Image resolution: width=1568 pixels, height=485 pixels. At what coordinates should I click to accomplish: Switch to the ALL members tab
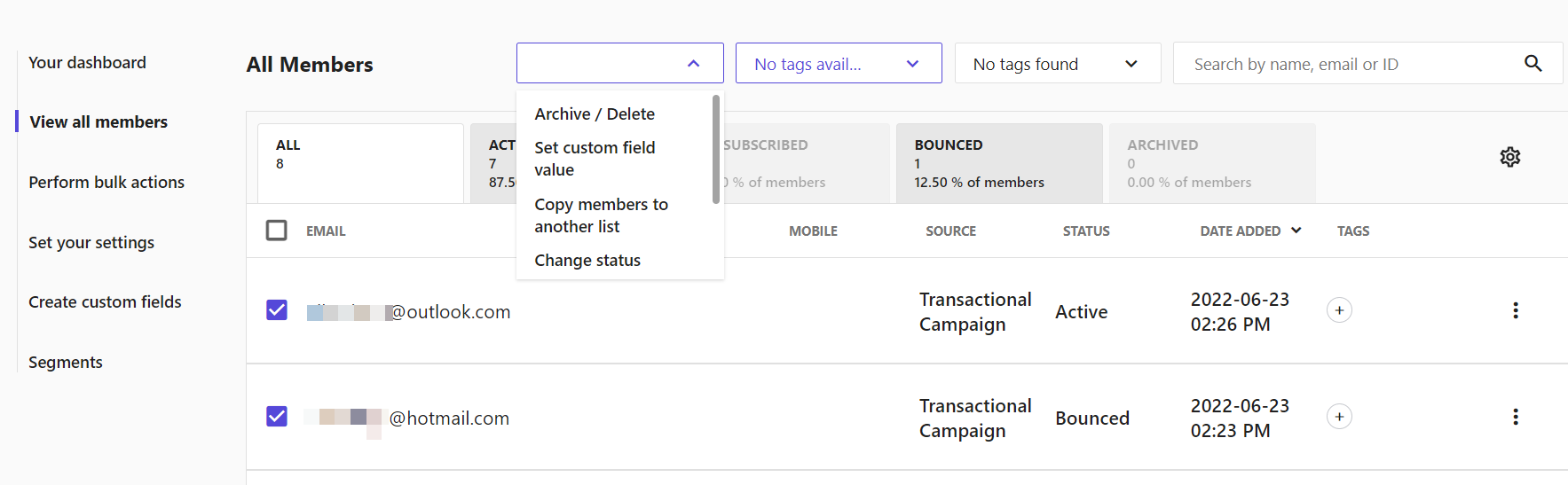(x=360, y=163)
